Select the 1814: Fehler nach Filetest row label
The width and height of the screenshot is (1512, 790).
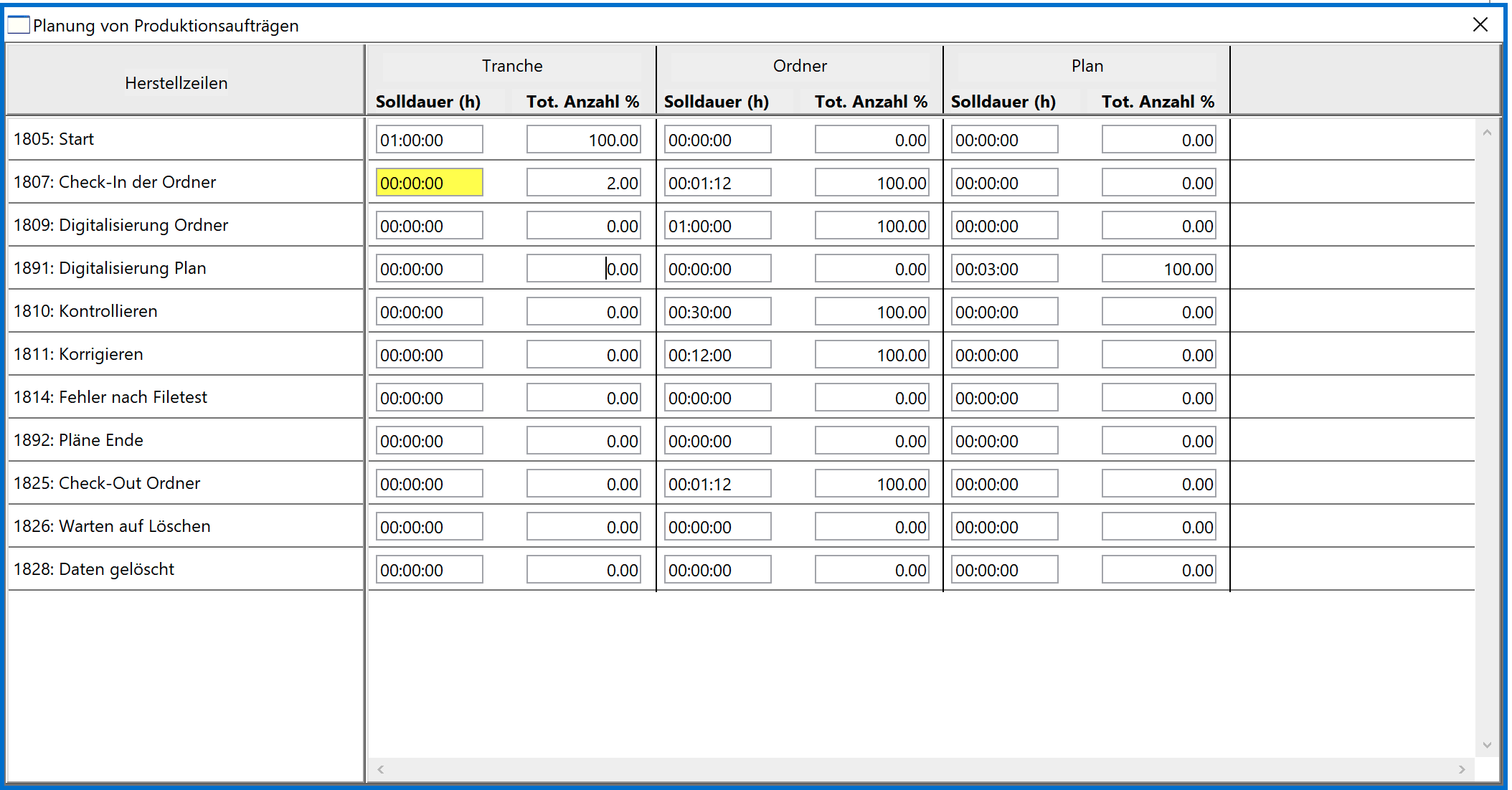[110, 397]
